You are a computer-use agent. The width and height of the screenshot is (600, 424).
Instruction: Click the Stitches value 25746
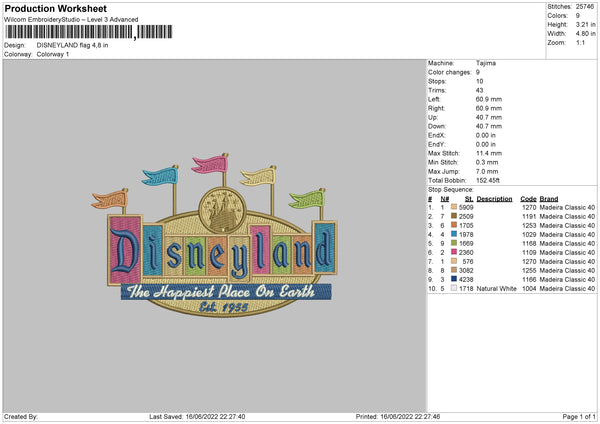585,7
